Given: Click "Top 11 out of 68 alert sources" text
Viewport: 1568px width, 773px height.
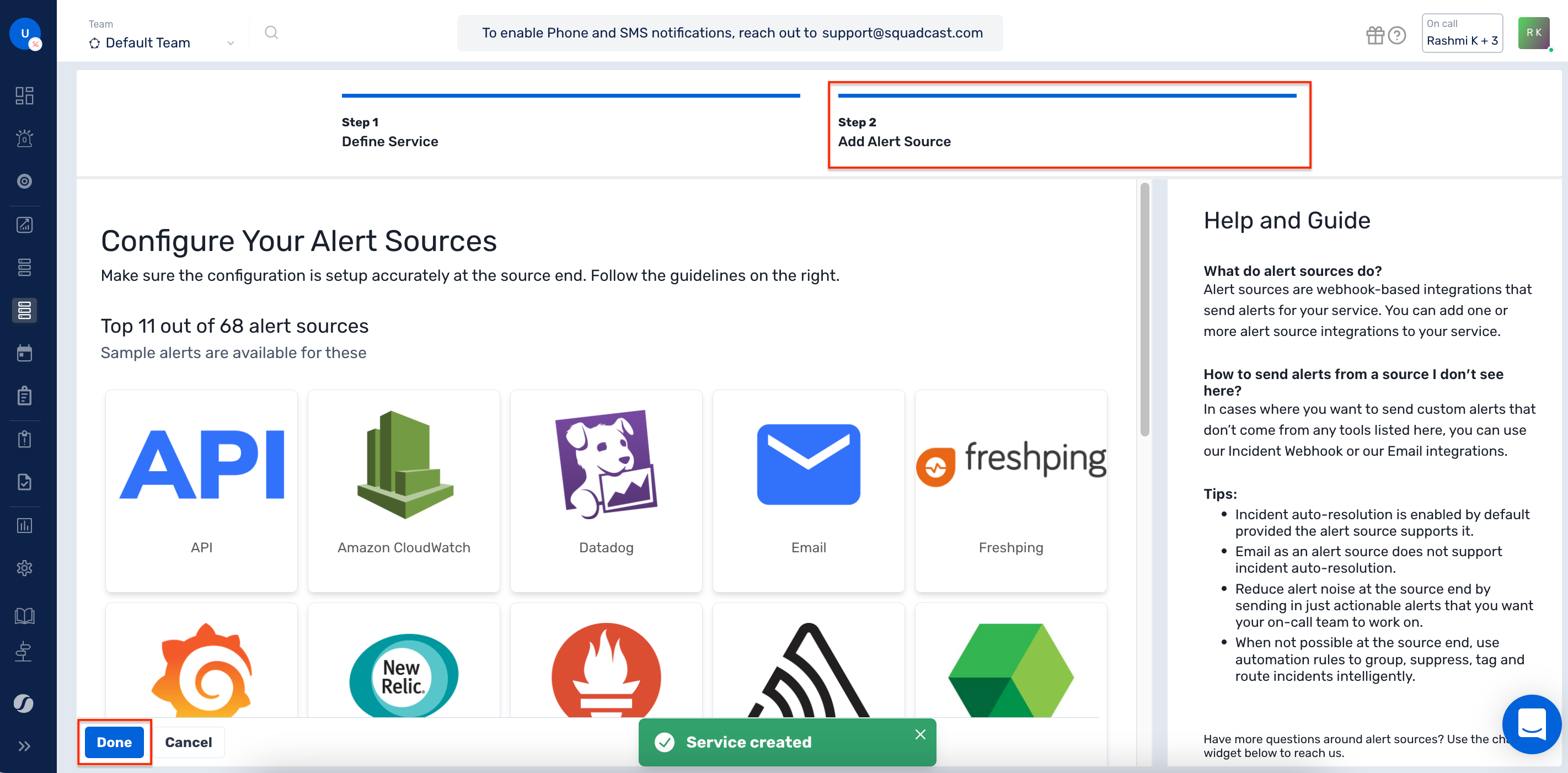Looking at the screenshot, I should [x=234, y=326].
